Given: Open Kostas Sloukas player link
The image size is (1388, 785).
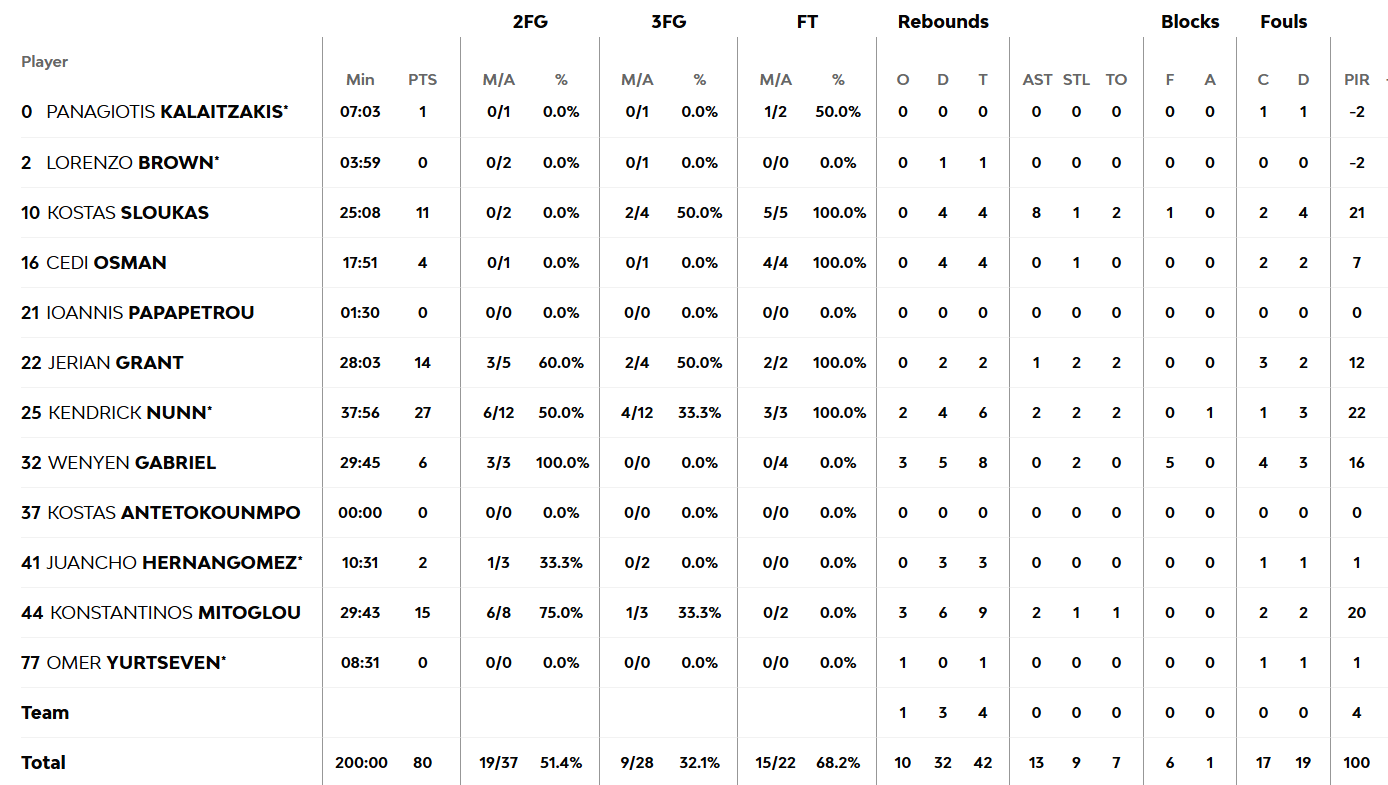Looking at the screenshot, I should tap(128, 212).
